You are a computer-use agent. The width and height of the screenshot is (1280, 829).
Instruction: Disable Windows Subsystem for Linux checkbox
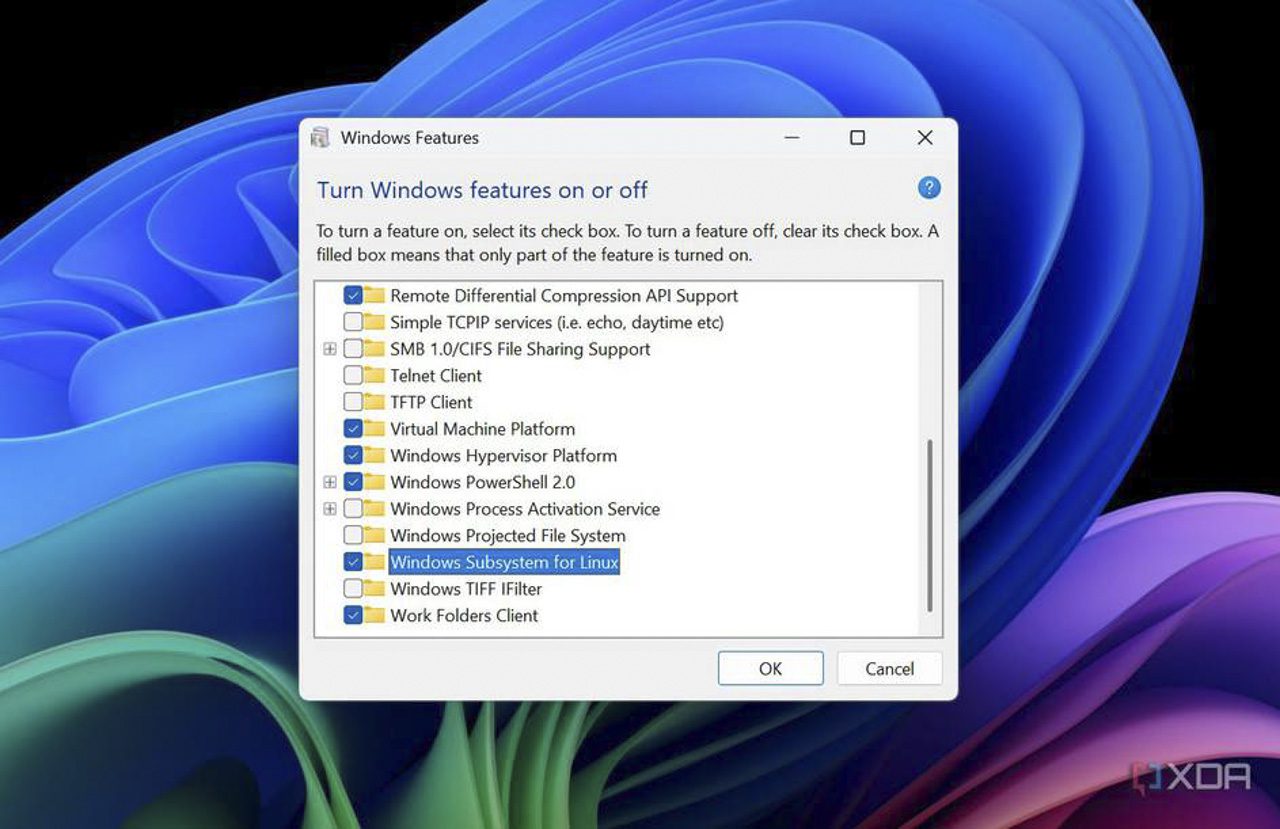tap(353, 562)
